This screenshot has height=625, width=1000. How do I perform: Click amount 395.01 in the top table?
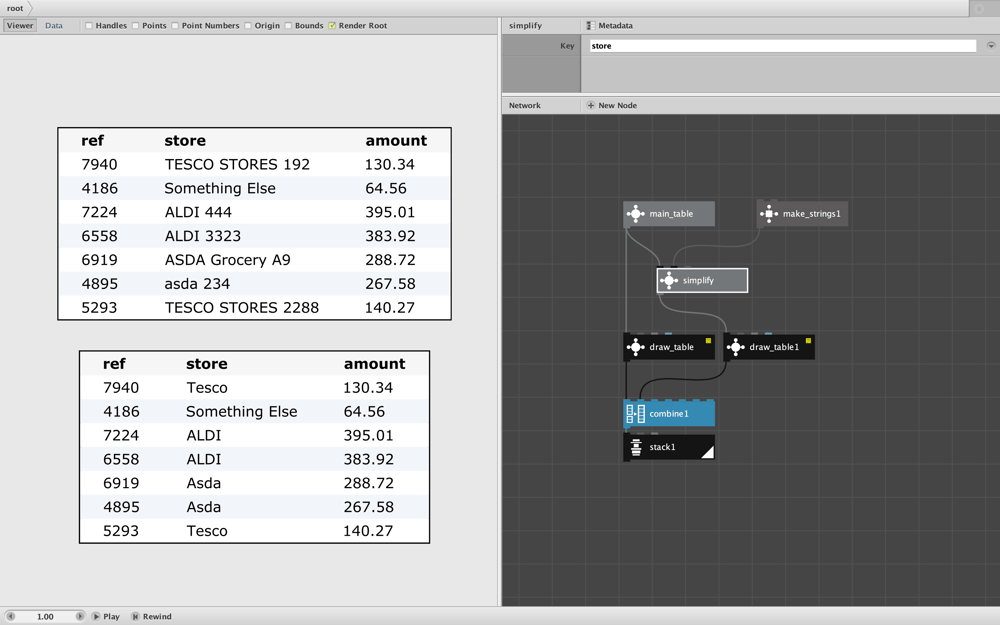[x=390, y=212]
